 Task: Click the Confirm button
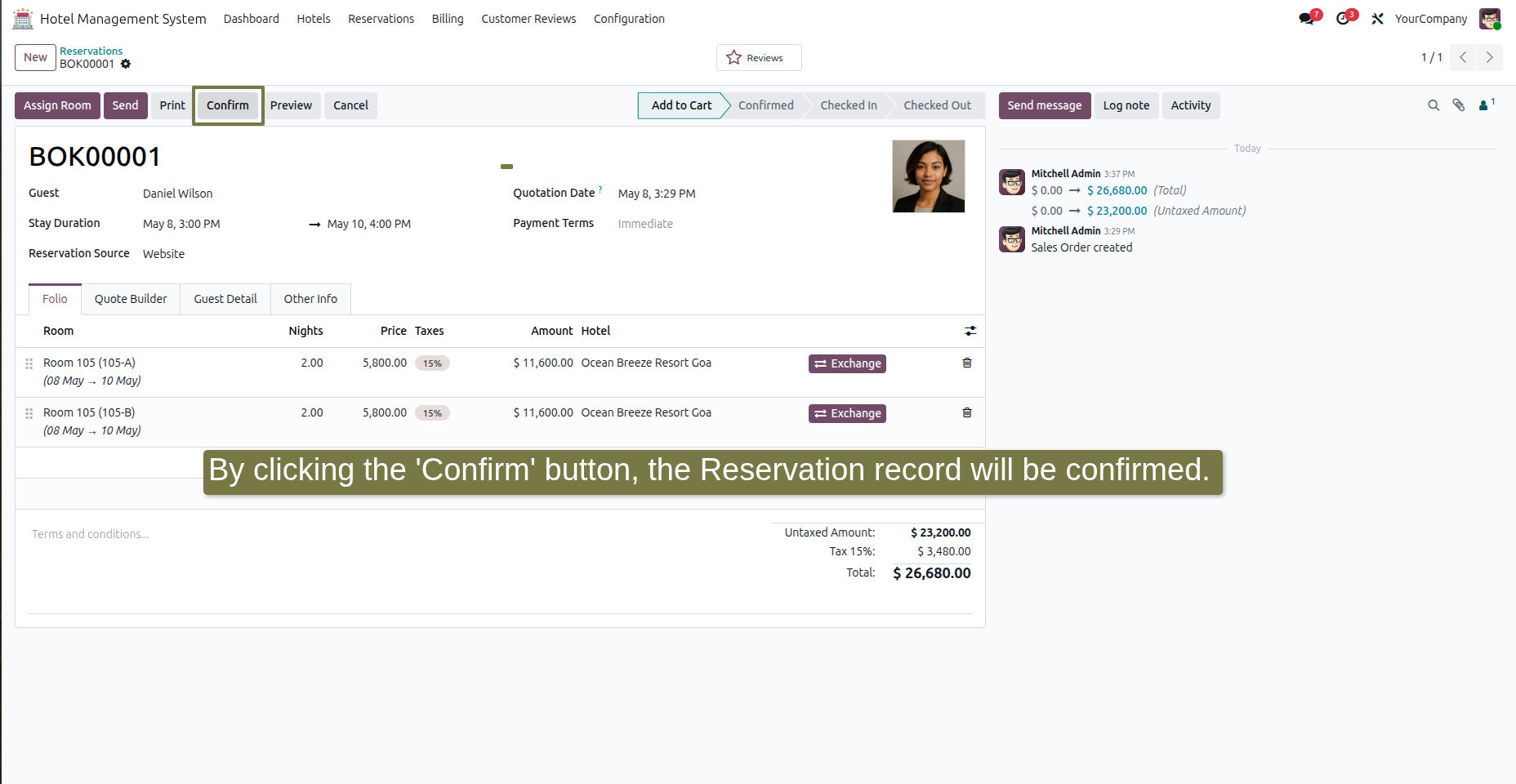coord(228,105)
